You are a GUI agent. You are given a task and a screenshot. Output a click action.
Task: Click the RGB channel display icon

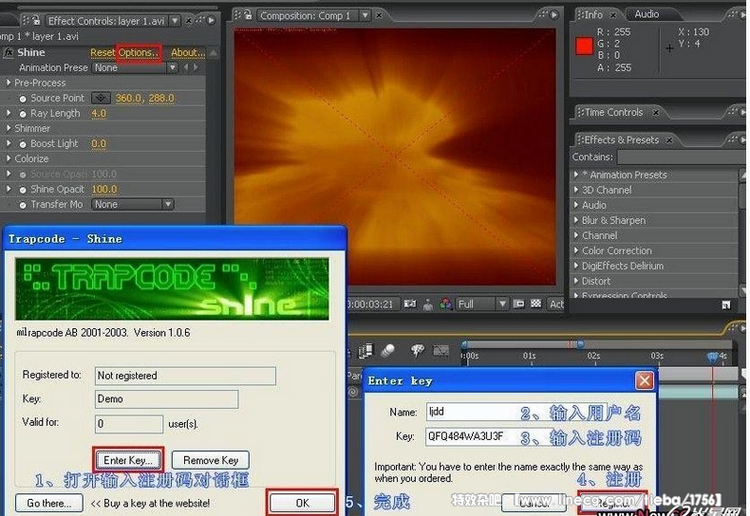[x=446, y=304]
